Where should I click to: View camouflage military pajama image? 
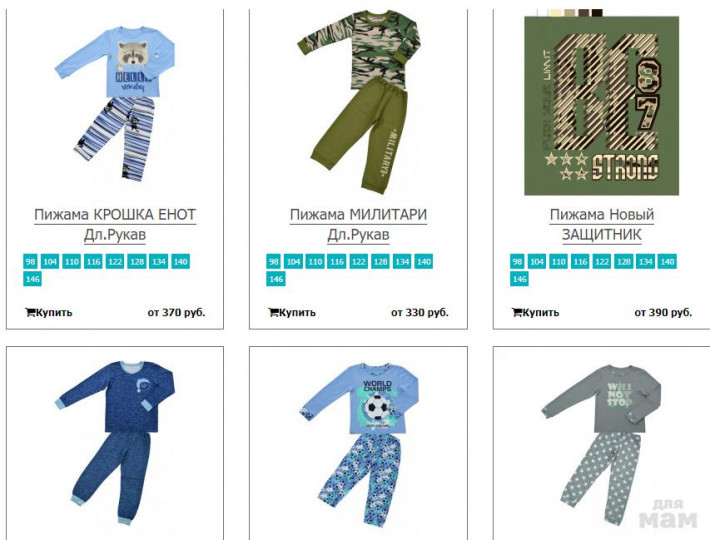coord(358,102)
